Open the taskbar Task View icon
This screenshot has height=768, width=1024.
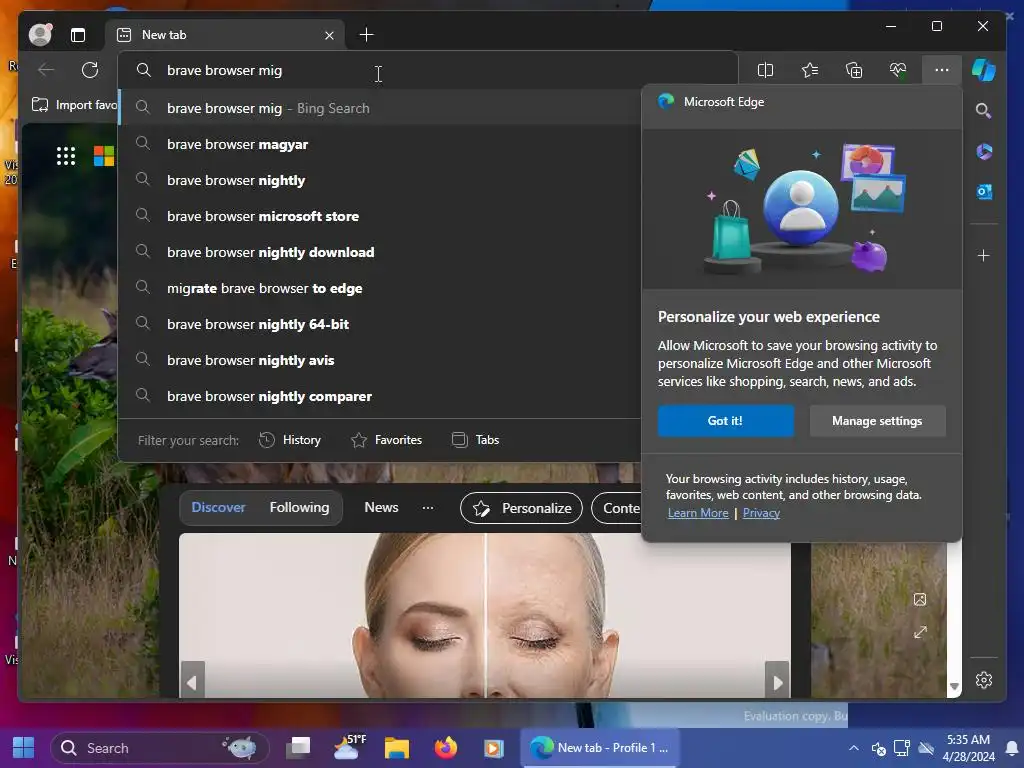pos(299,748)
